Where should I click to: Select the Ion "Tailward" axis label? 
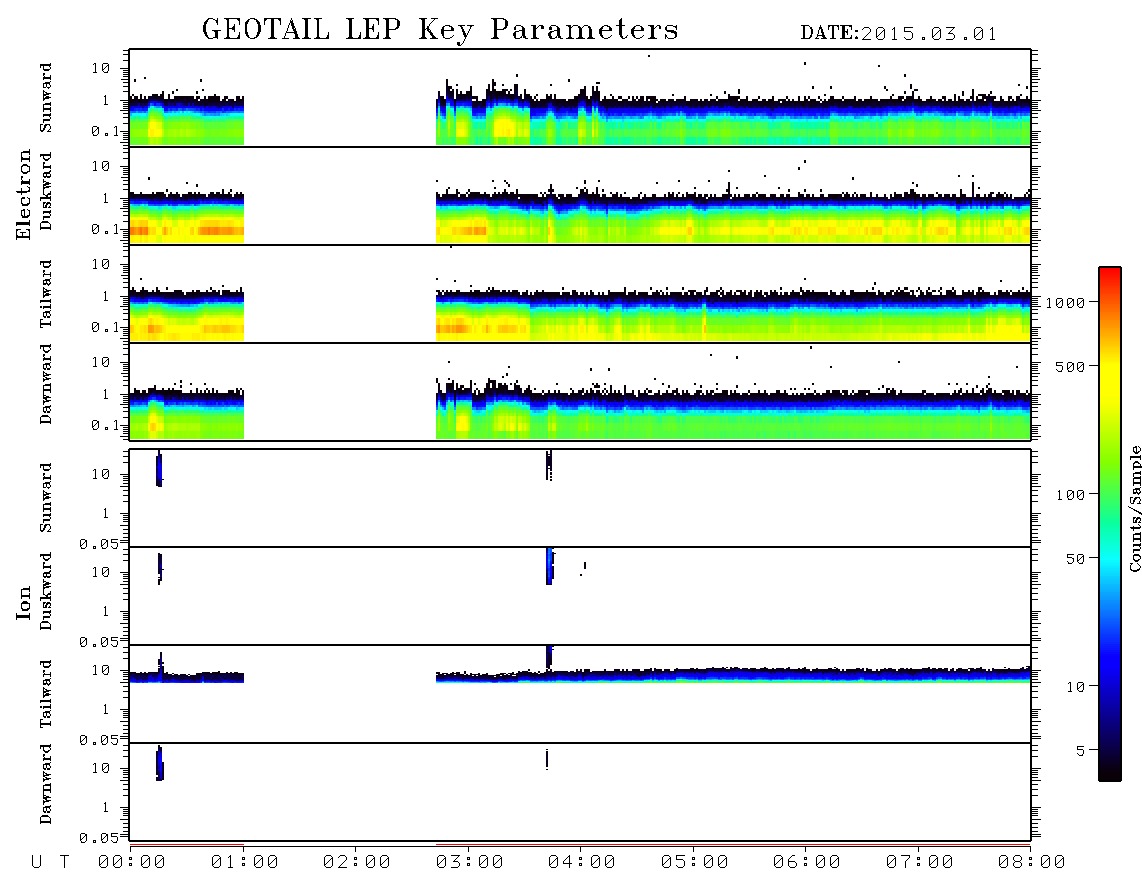tap(46, 694)
